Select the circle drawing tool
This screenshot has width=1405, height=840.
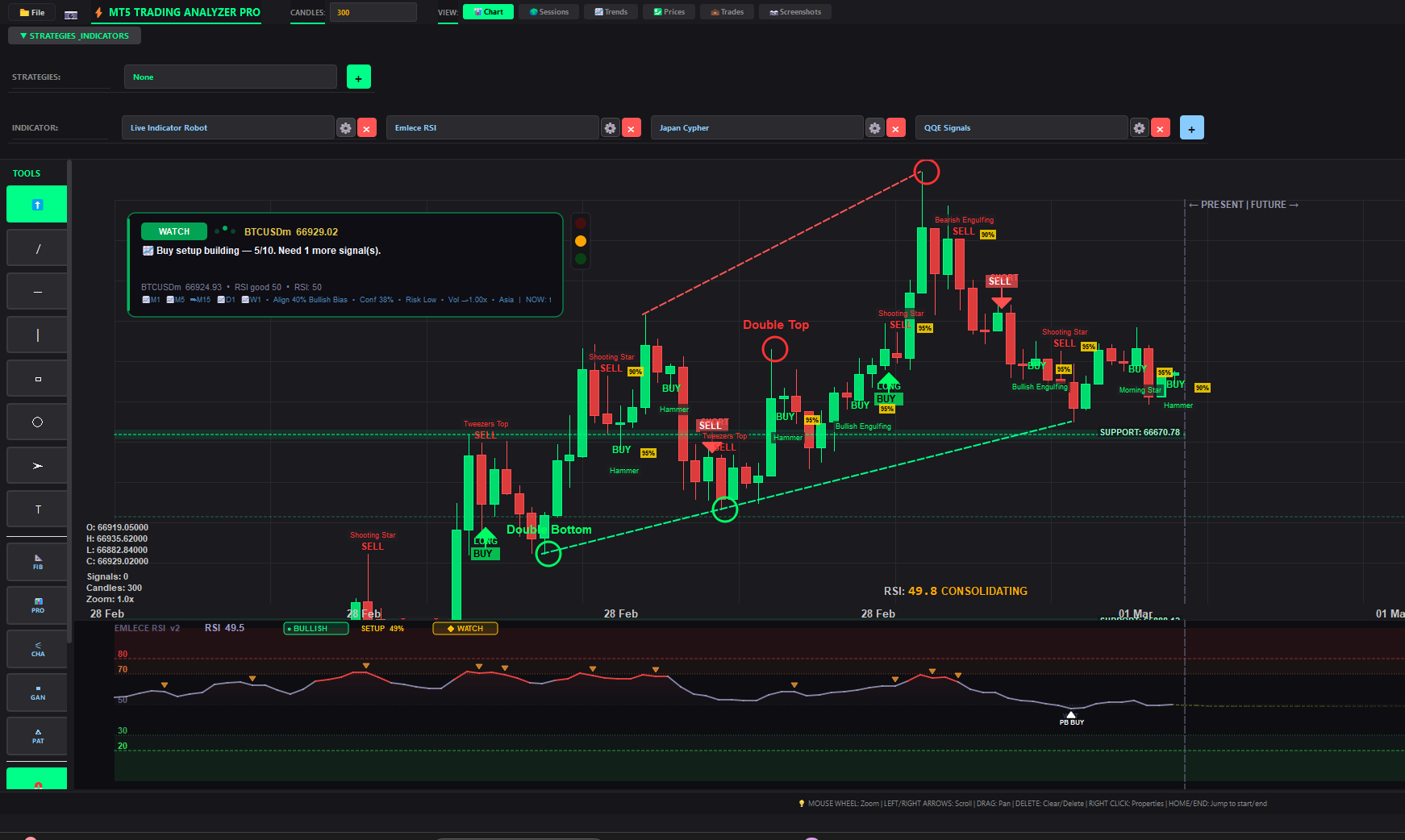coord(36,421)
